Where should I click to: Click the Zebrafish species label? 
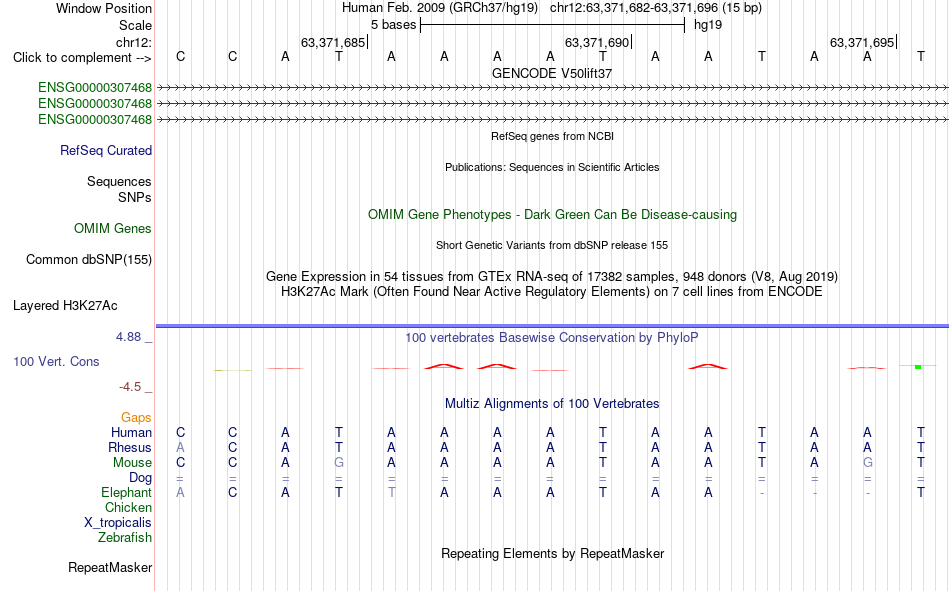pyautogui.click(x=125, y=538)
